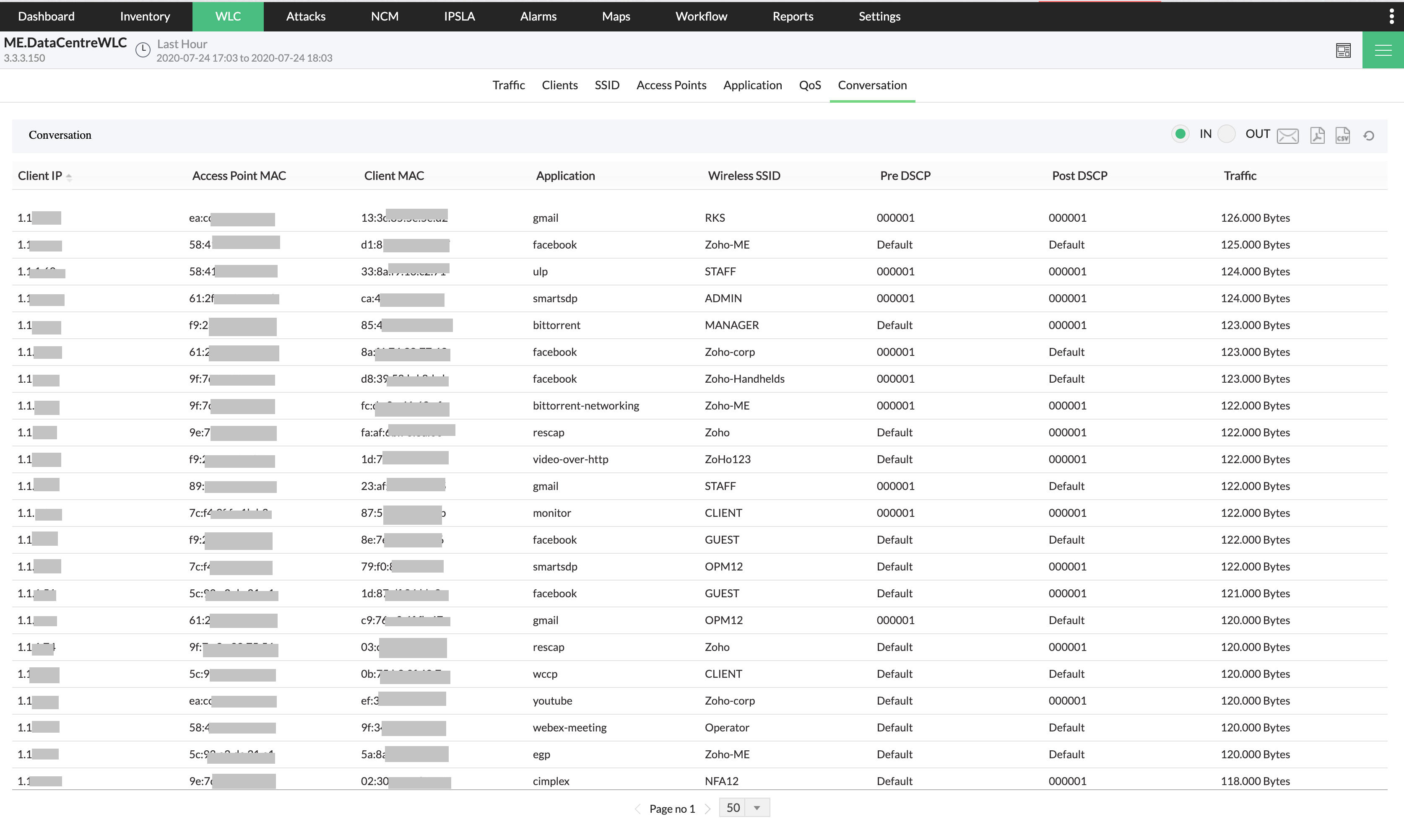
Task: Open the green hamburger menu button
Action: 1383,50
